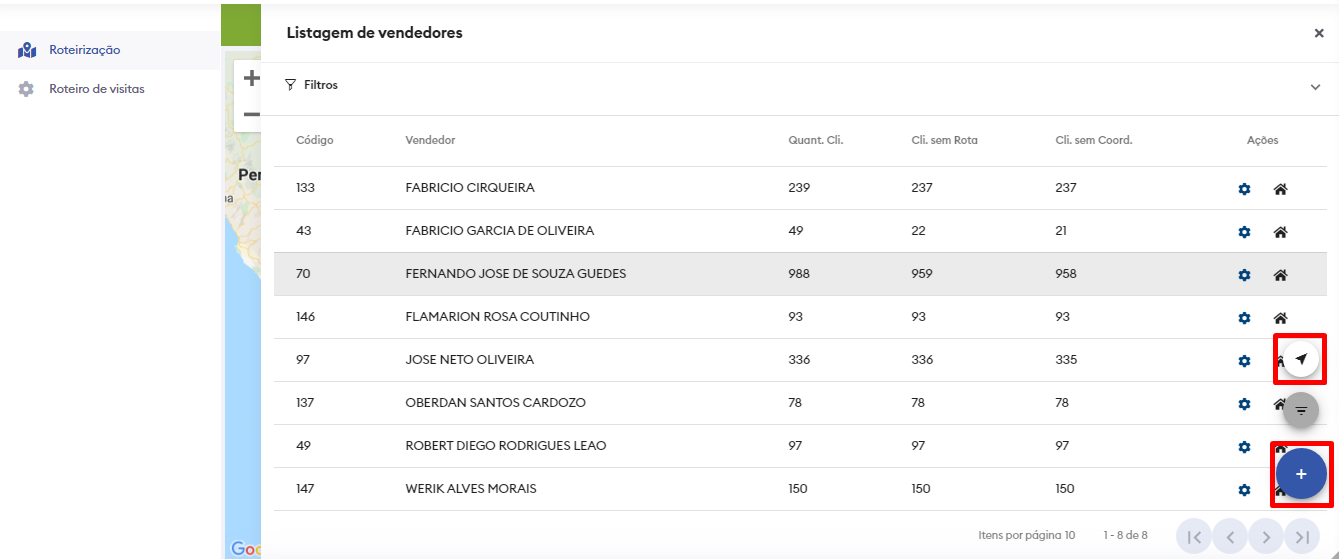This screenshot has width=1339, height=559.
Task: Go to the last page of the list
Action: 1302,537
